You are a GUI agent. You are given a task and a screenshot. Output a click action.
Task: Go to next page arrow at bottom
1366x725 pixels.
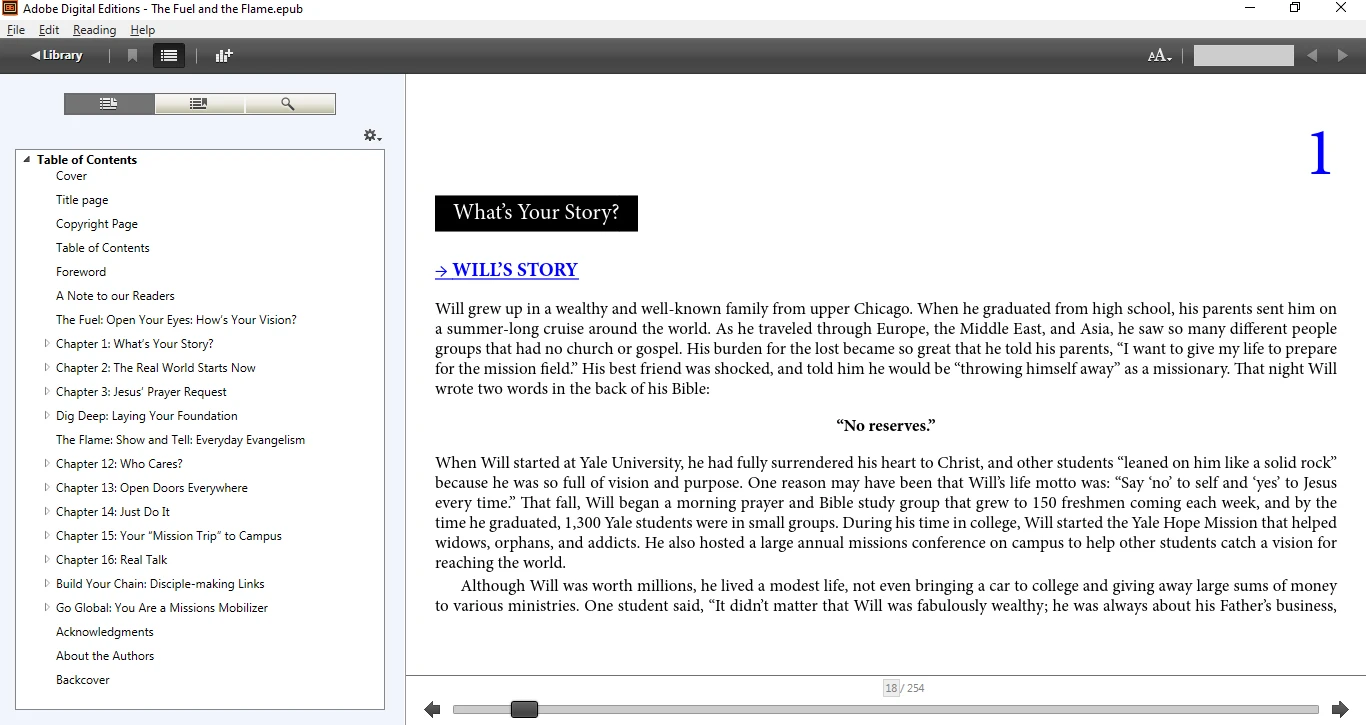[x=1341, y=710]
